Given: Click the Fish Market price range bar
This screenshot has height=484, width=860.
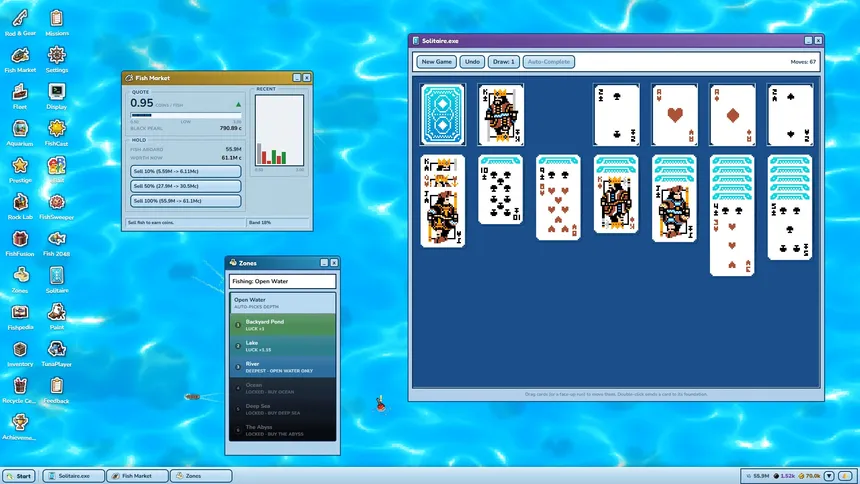Looking at the screenshot, I should point(185,115).
